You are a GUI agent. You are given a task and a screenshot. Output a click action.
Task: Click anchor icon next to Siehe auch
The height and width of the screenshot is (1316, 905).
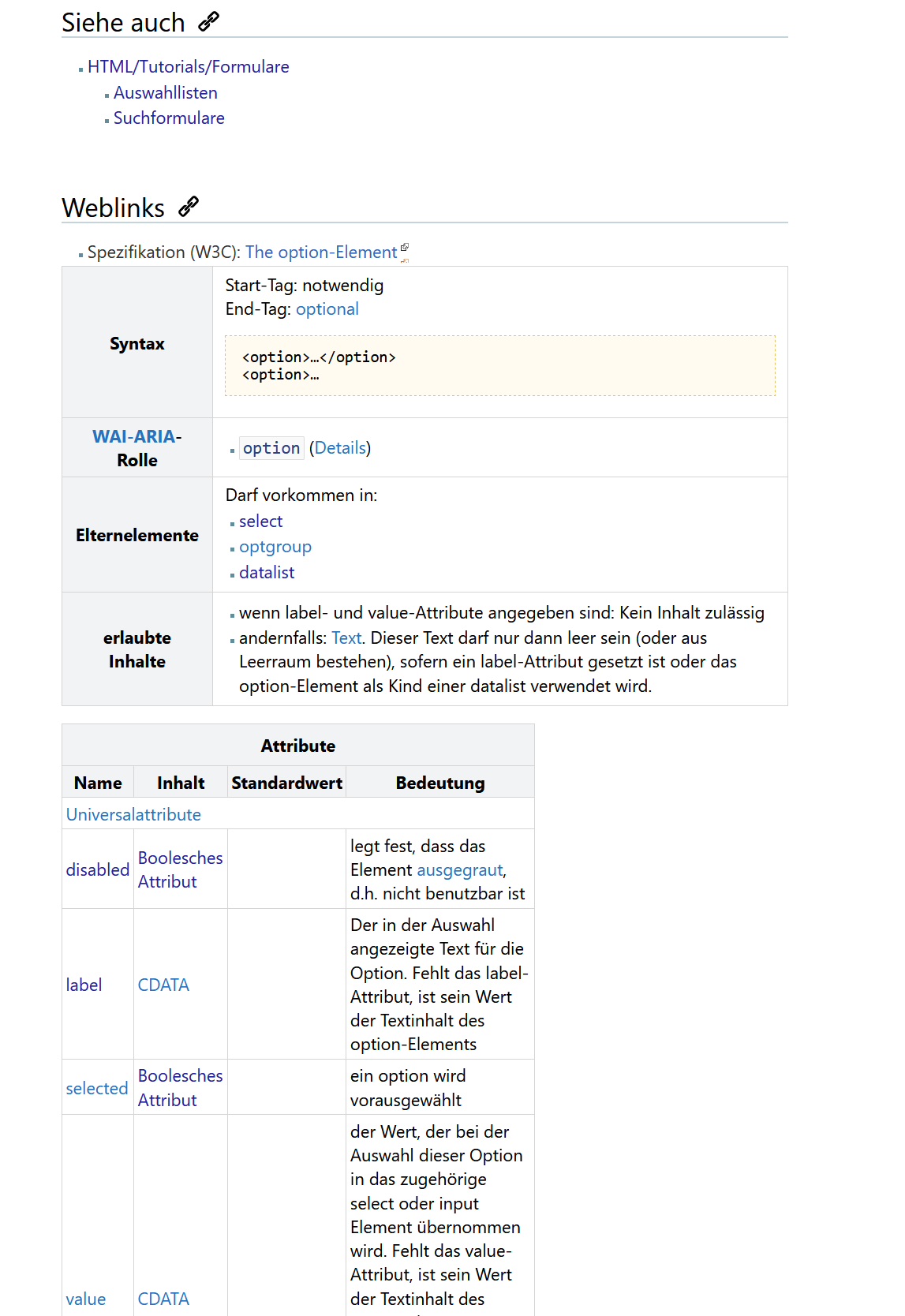click(208, 22)
